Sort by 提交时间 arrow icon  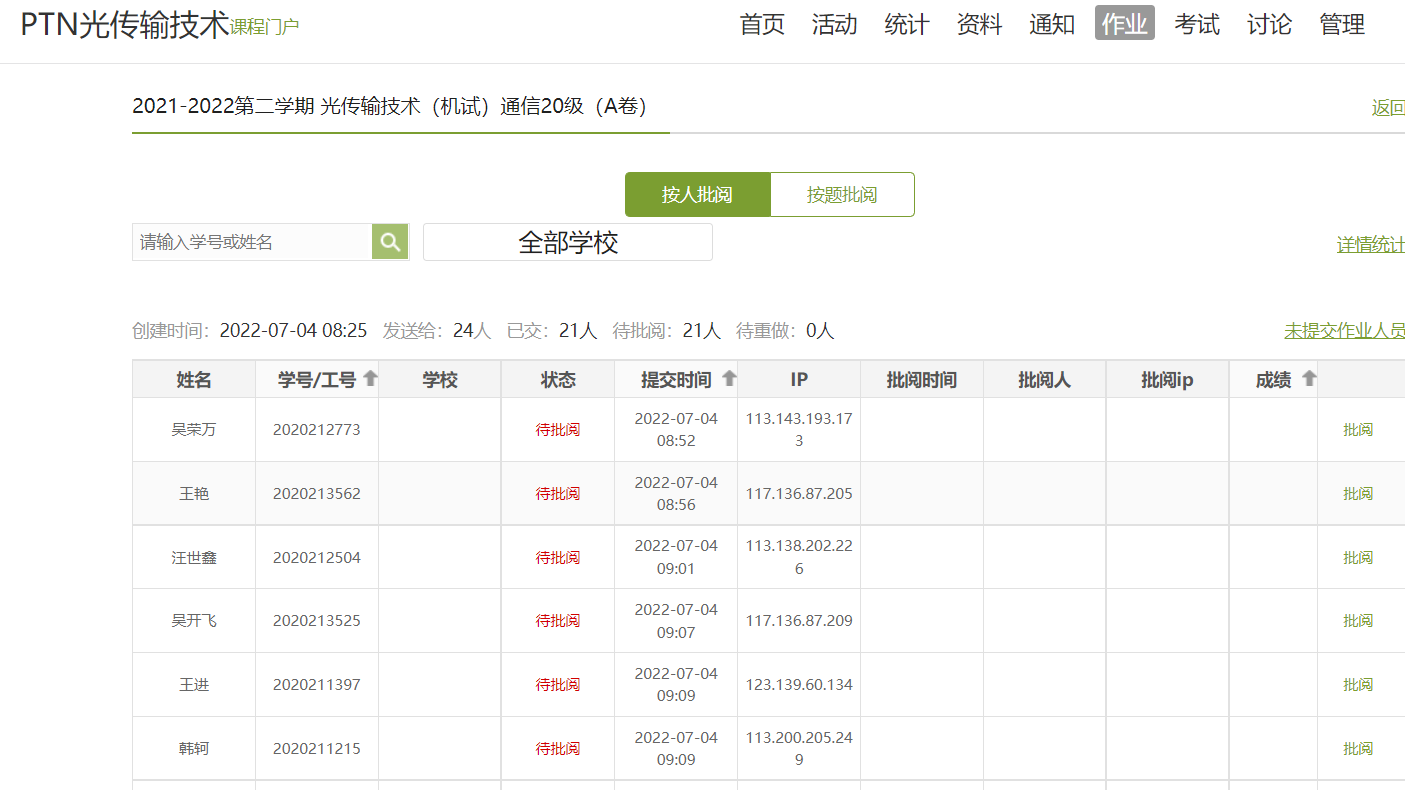(729, 379)
